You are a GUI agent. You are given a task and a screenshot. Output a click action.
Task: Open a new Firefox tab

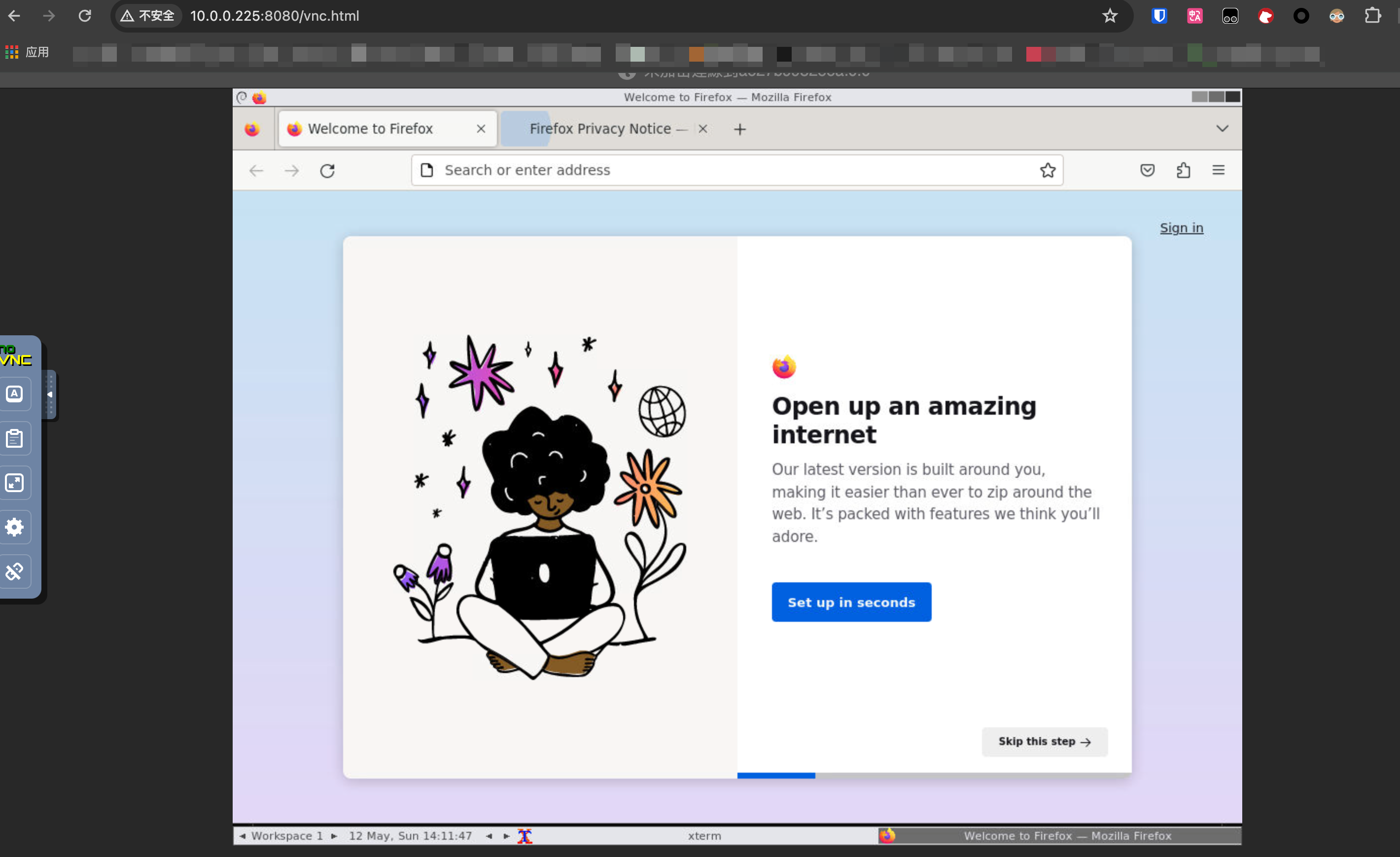[739, 130]
